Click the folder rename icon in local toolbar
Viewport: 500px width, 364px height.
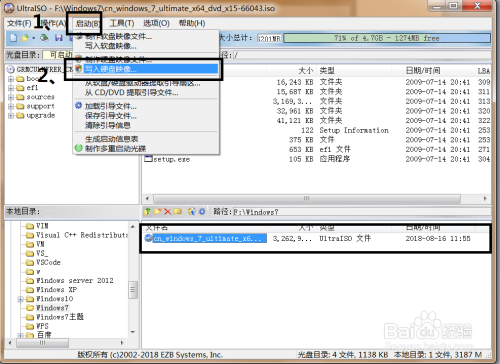click(x=178, y=211)
